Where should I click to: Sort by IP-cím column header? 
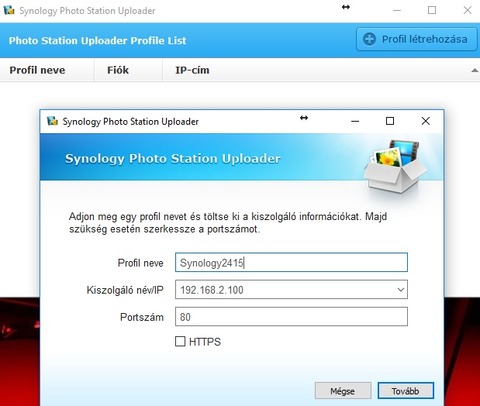[x=192, y=70]
